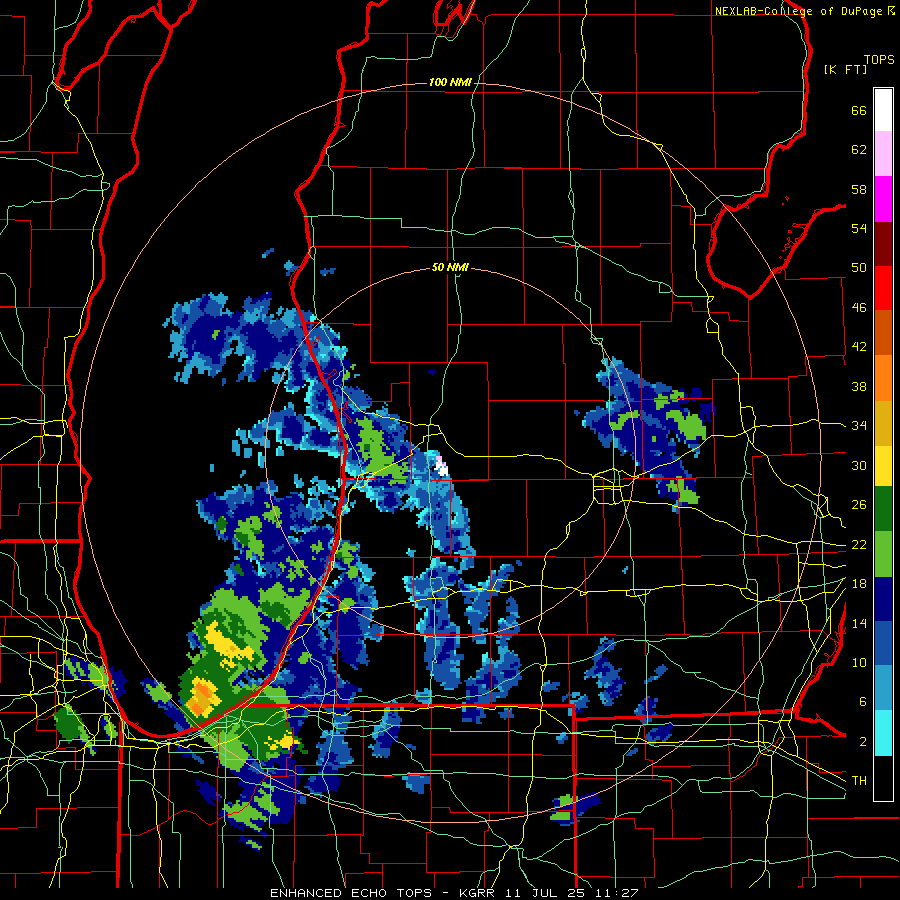Click legend value 22
Image resolution: width=900 pixels, height=900 pixels.
click(859, 544)
